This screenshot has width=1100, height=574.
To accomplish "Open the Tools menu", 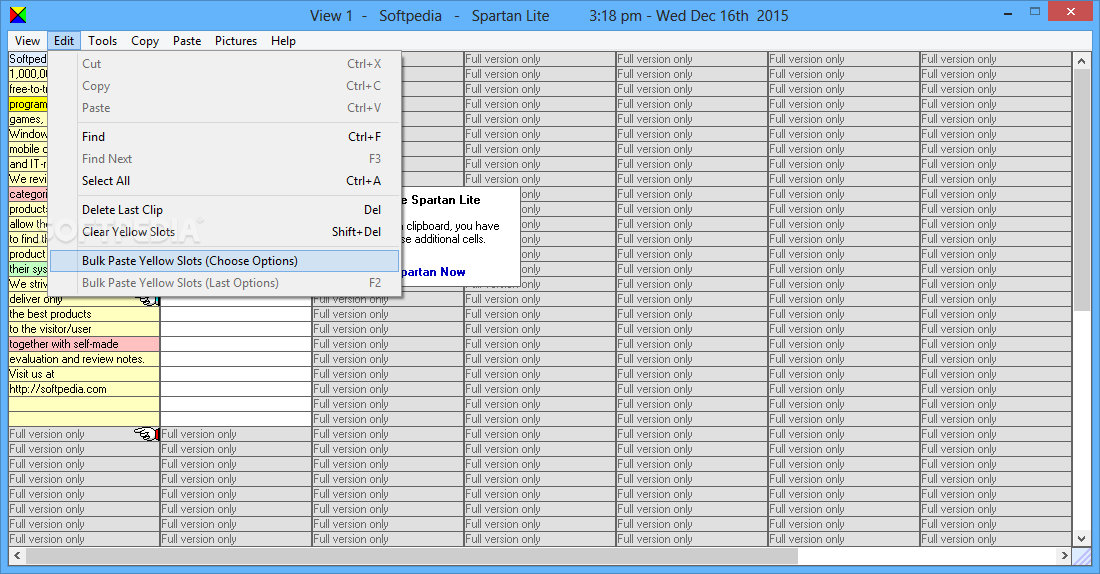I will (102, 41).
